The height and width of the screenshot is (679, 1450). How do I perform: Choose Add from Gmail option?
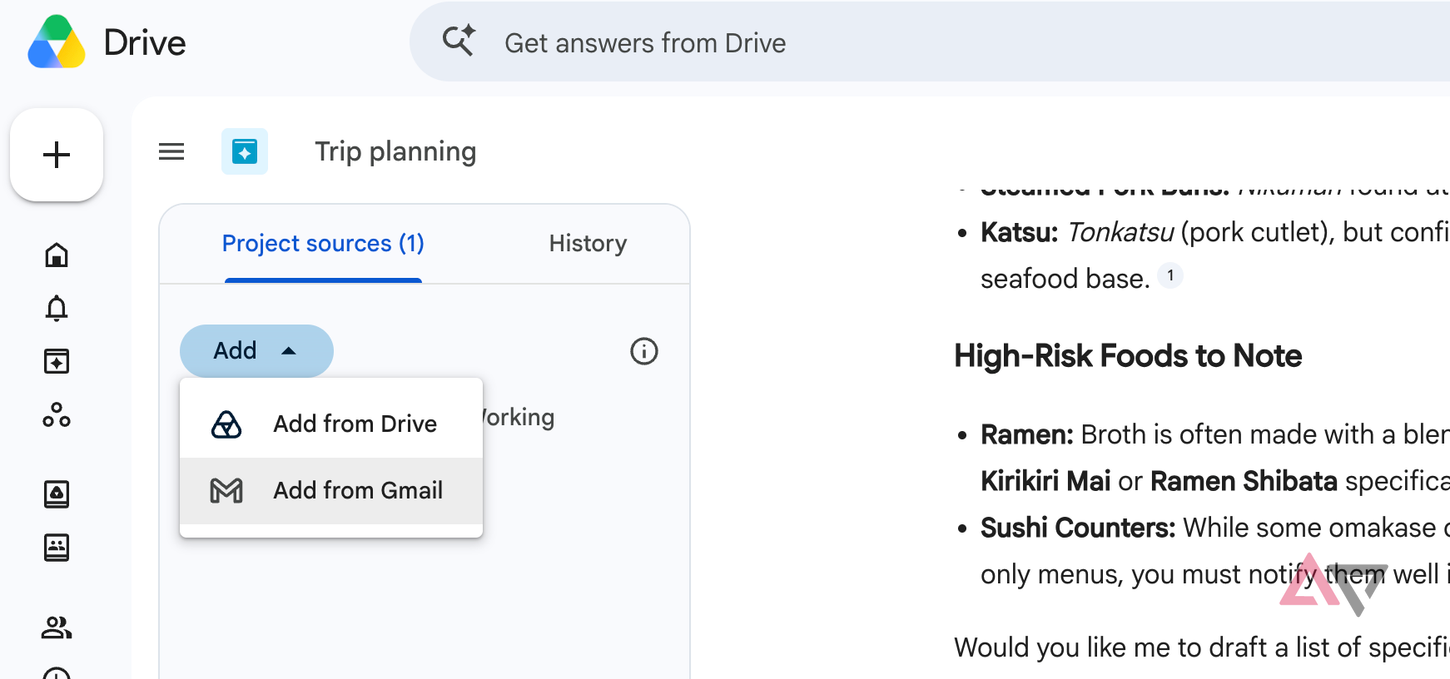click(331, 491)
